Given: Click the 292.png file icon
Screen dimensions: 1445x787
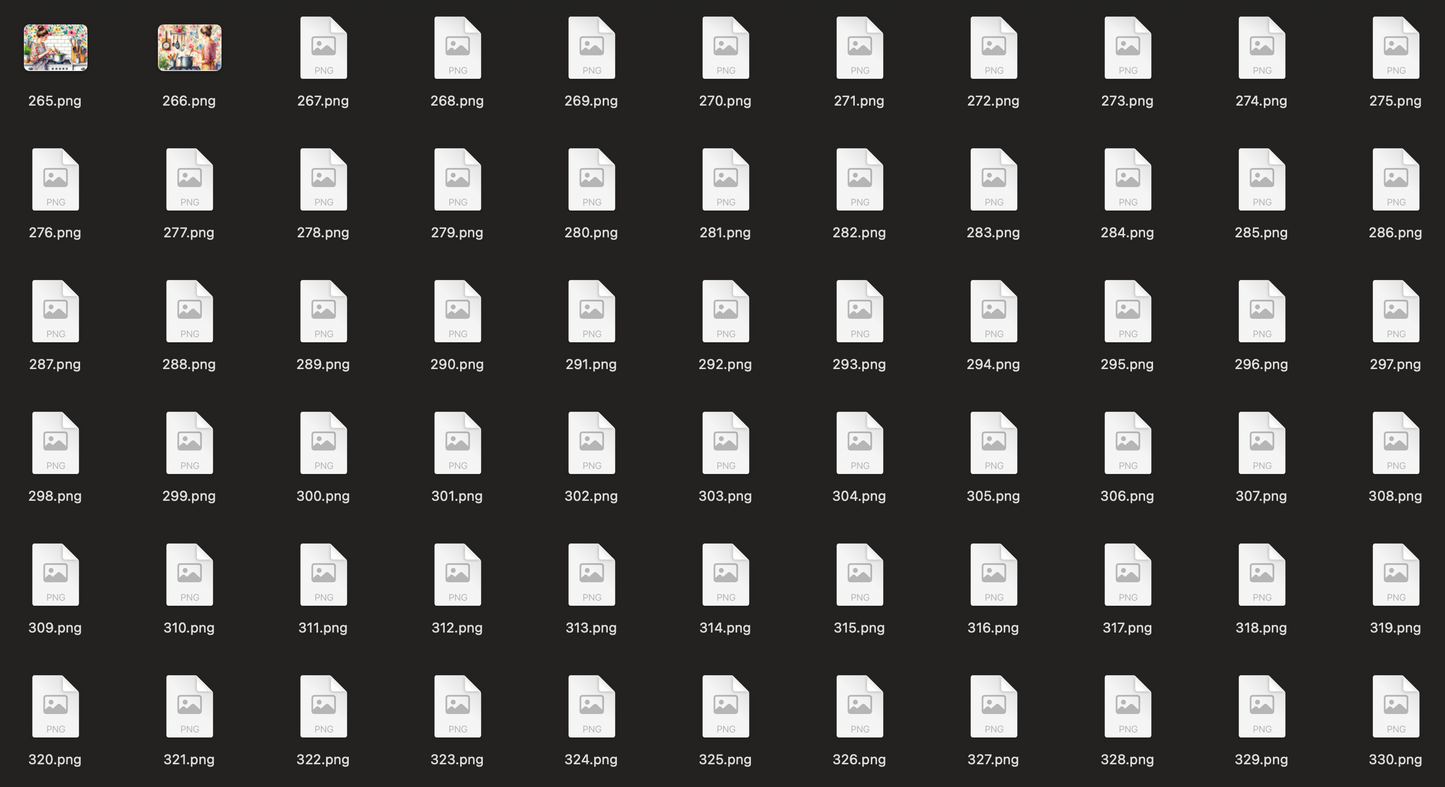Looking at the screenshot, I should [x=725, y=312].
